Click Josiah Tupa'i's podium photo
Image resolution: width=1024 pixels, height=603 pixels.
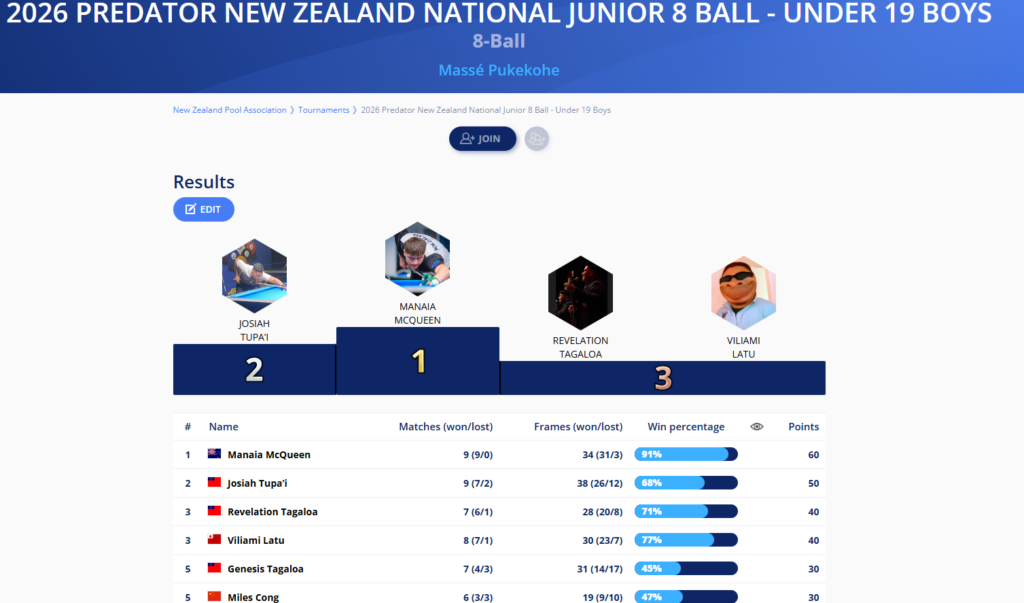click(x=254, y=275)
